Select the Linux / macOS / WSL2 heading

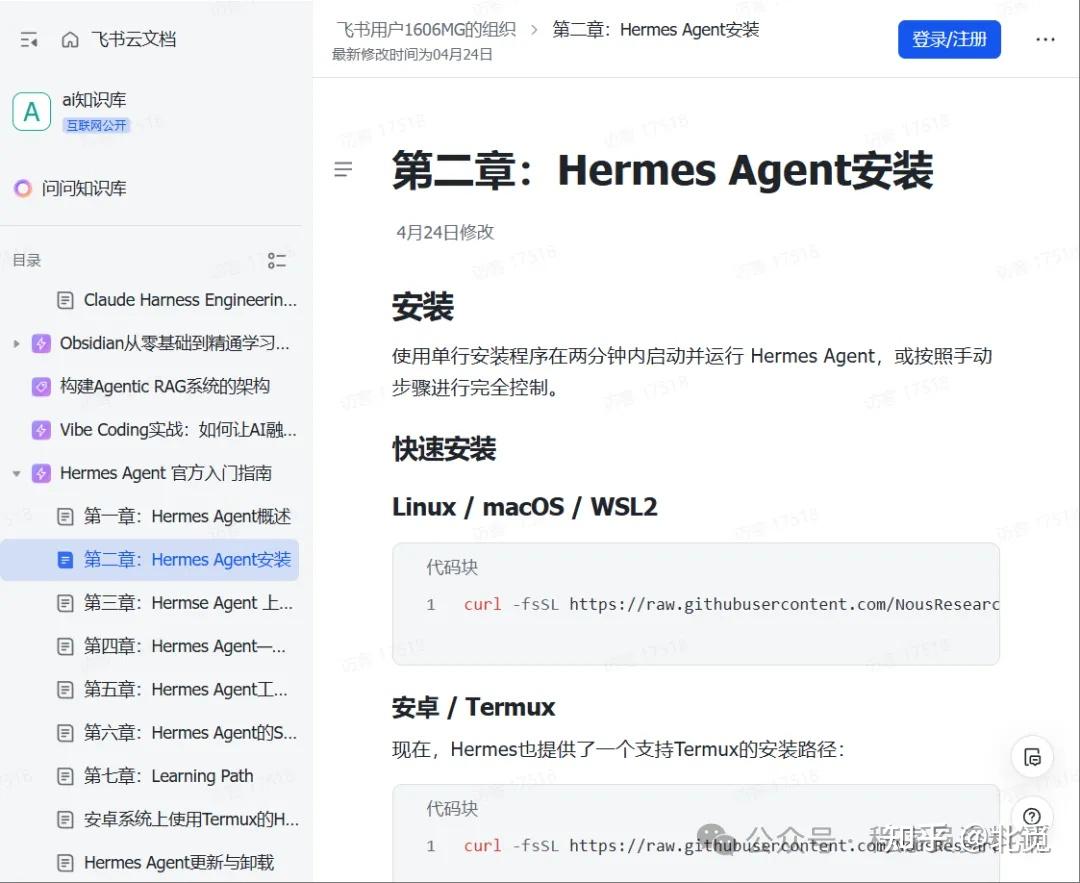point(525,507)
